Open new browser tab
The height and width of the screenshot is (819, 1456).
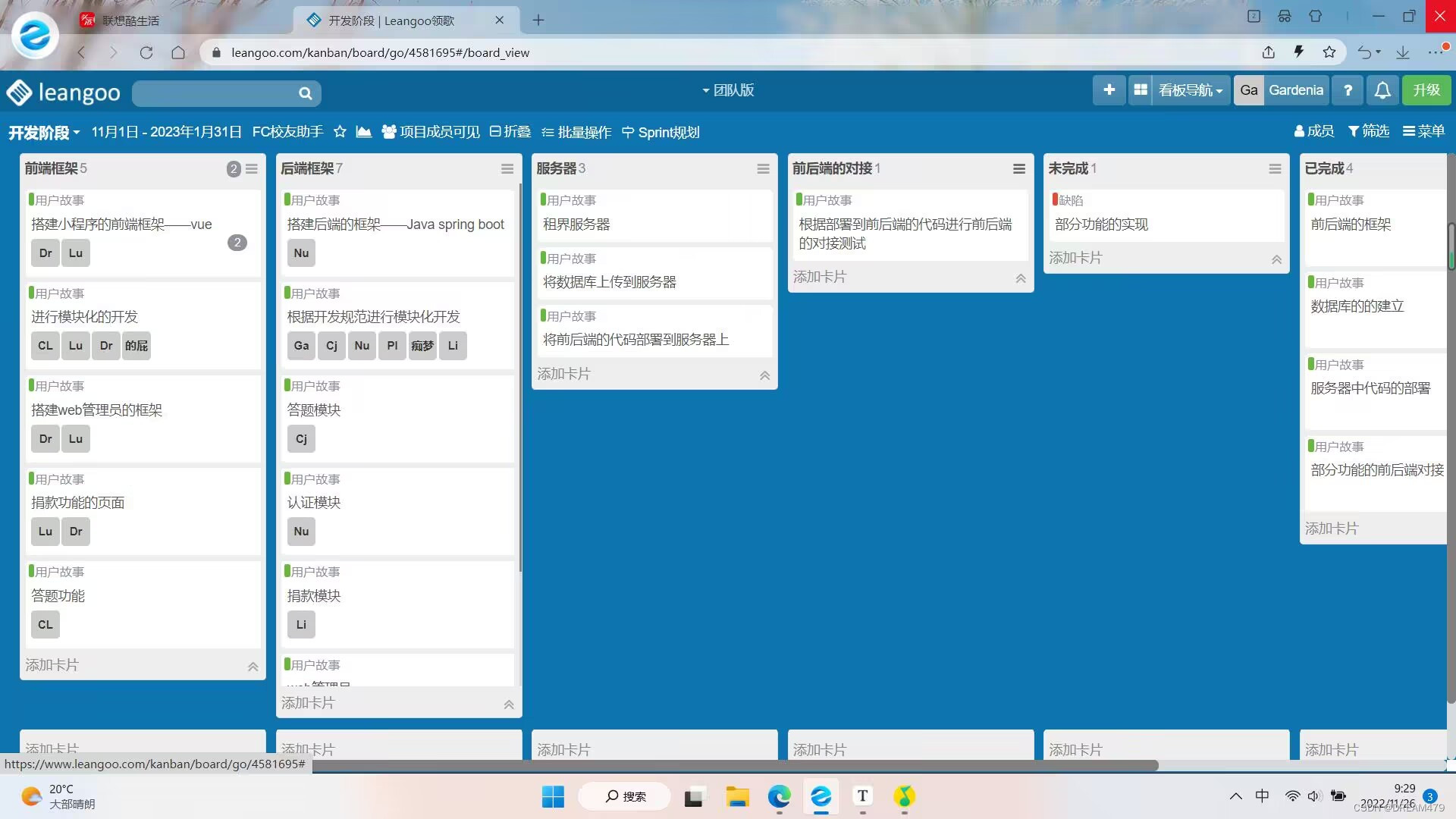coord(538,20)
